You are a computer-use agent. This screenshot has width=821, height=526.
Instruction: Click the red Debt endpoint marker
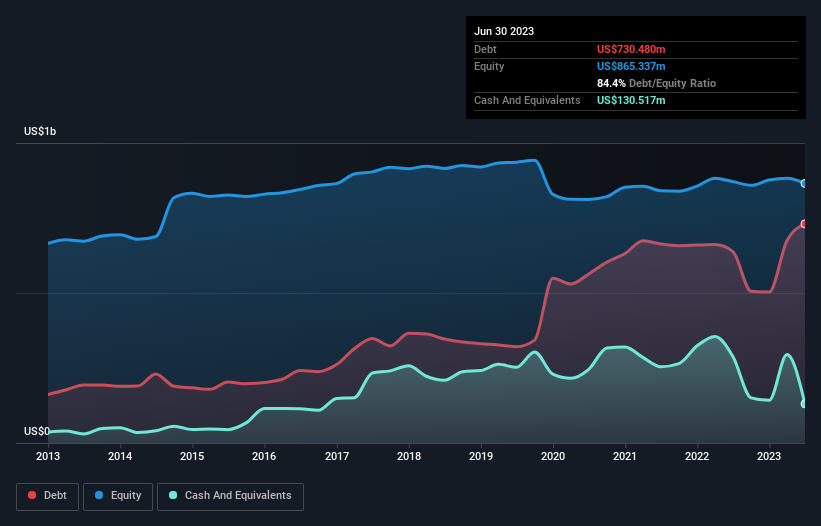tap(804, 224)
